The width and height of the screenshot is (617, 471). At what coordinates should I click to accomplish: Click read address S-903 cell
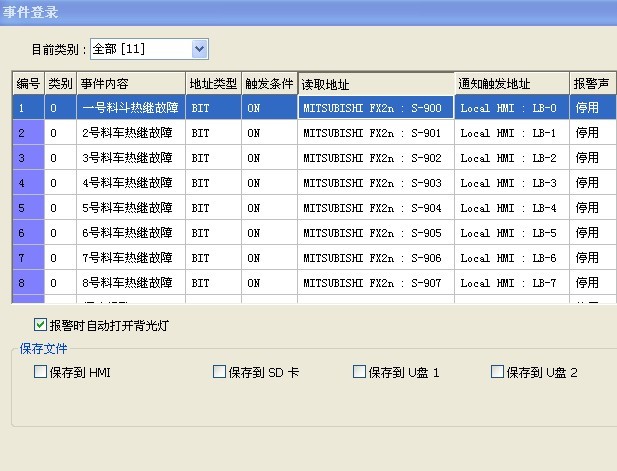click(x=375, y=183)
